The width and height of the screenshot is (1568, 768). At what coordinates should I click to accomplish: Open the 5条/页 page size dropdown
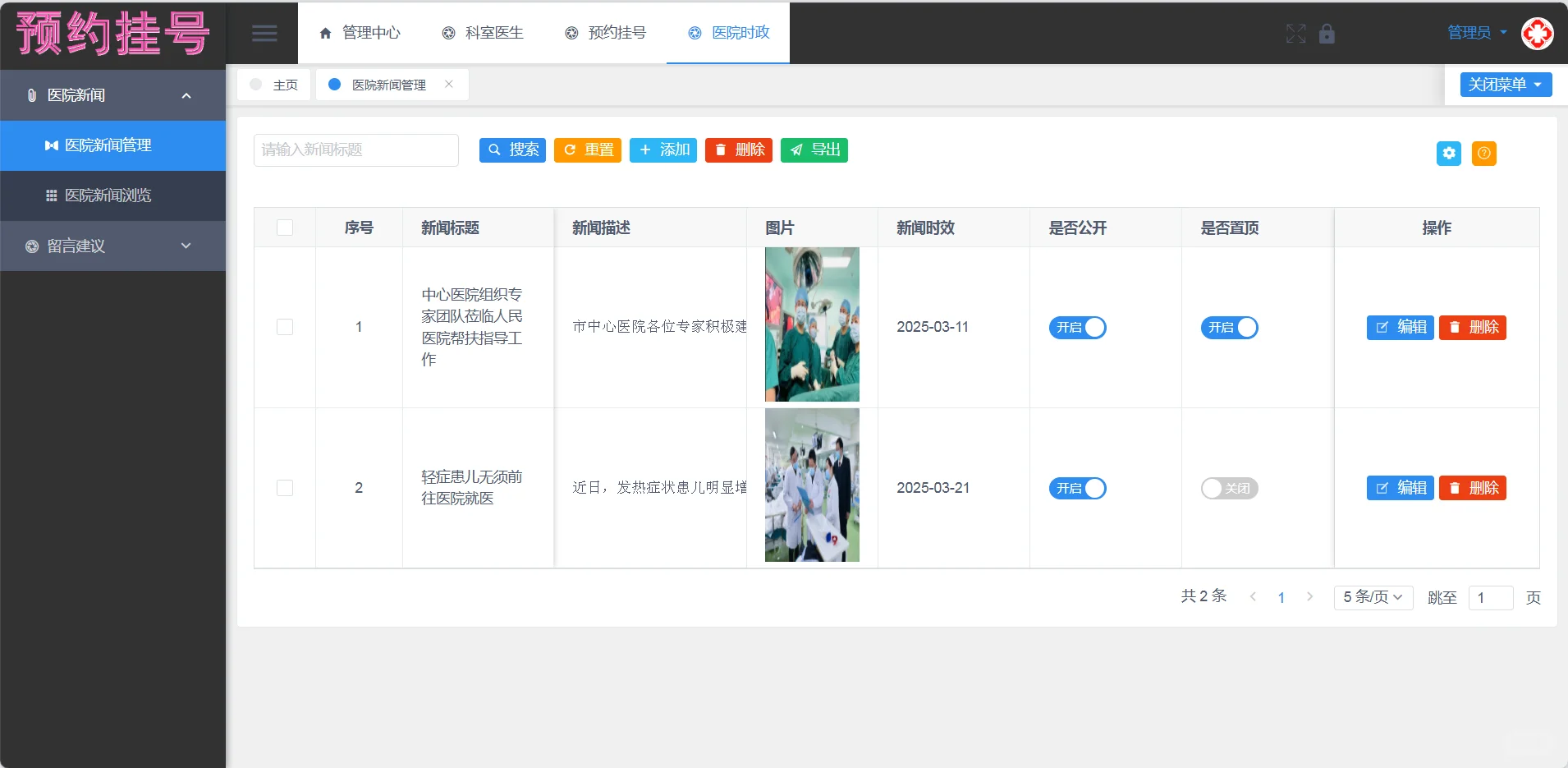pyautogui.click(x=1371, y=597)
